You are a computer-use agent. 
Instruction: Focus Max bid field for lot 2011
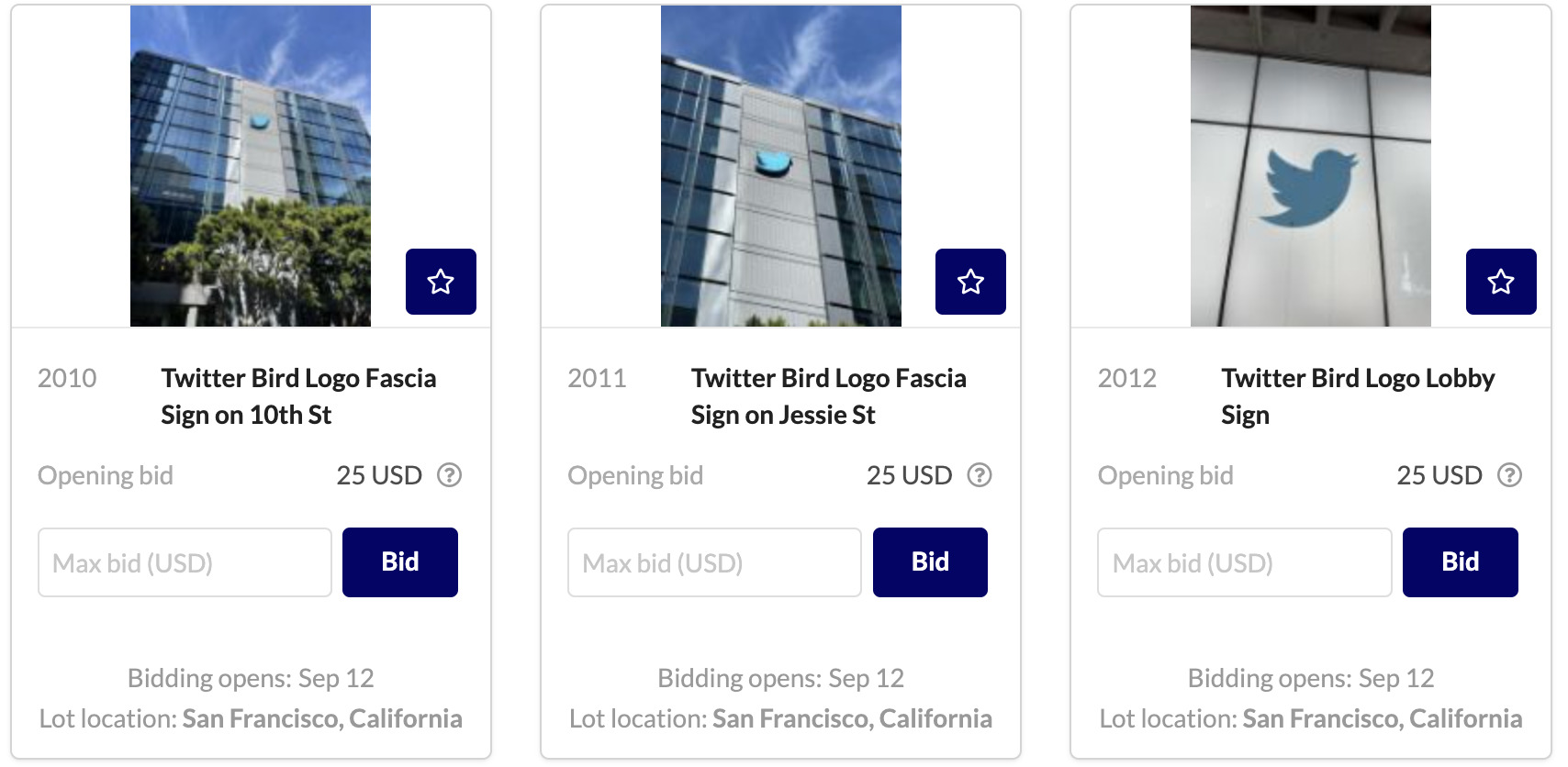tap(714, 562)
